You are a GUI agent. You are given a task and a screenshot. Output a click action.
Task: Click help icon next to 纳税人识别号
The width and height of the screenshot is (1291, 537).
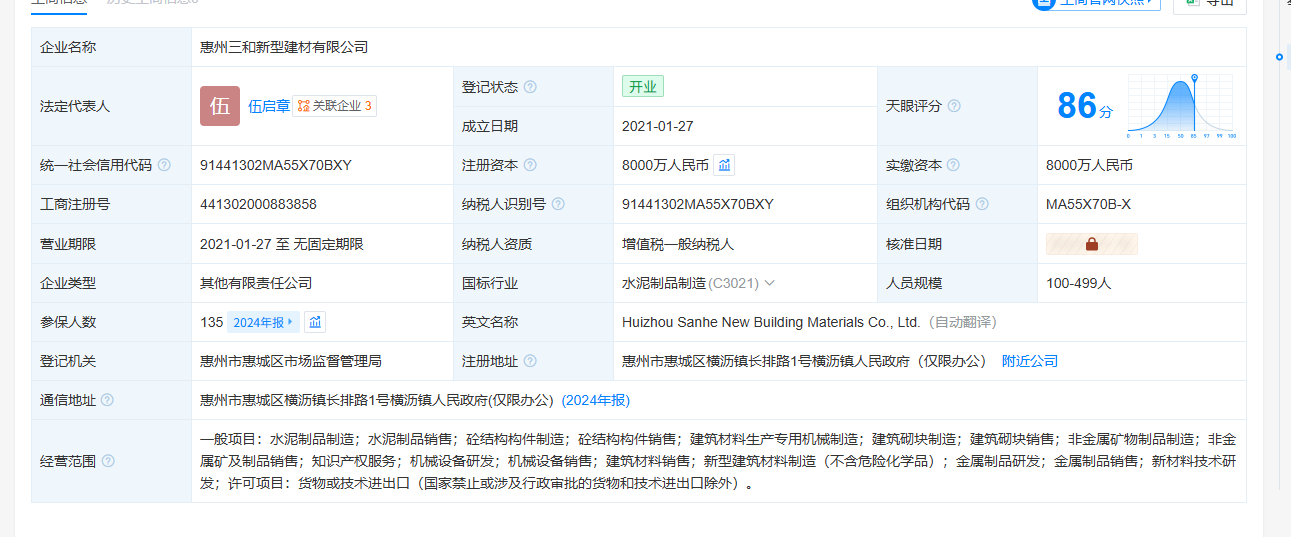tap(558, 204)
